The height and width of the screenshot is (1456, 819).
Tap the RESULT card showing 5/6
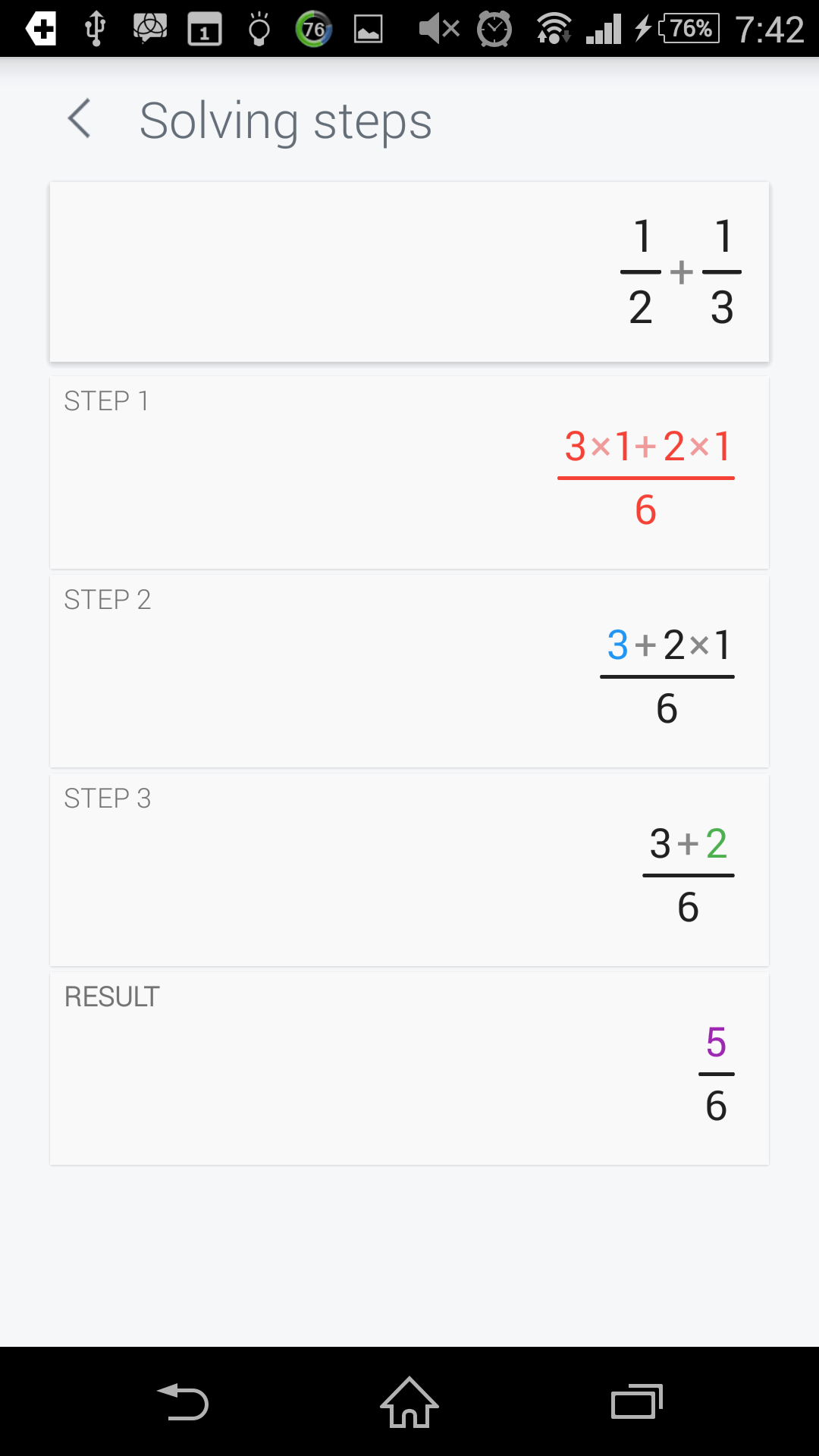click(409, 1068)
